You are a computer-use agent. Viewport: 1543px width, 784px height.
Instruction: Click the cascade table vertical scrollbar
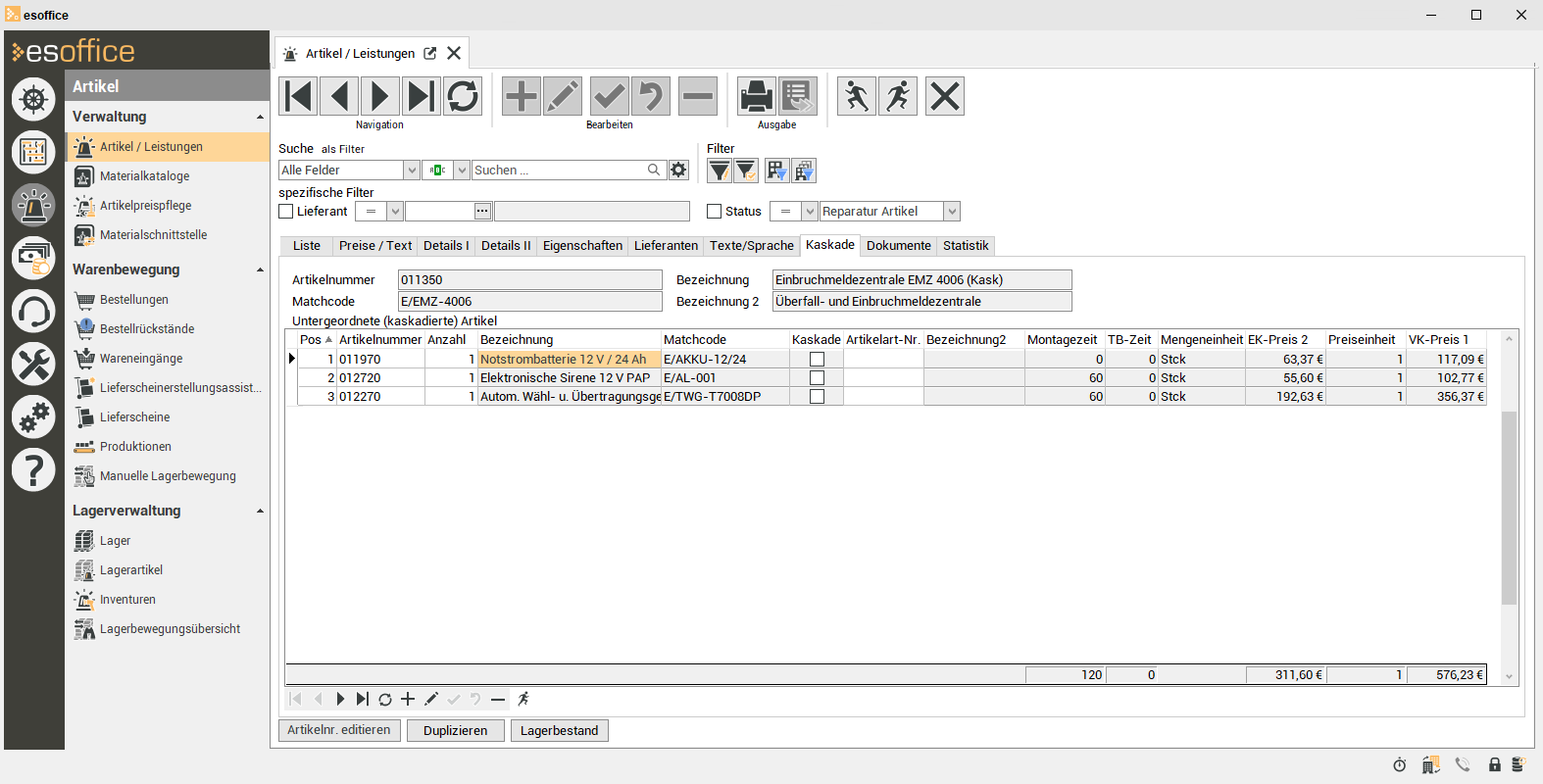click(x=1509, y=507)
